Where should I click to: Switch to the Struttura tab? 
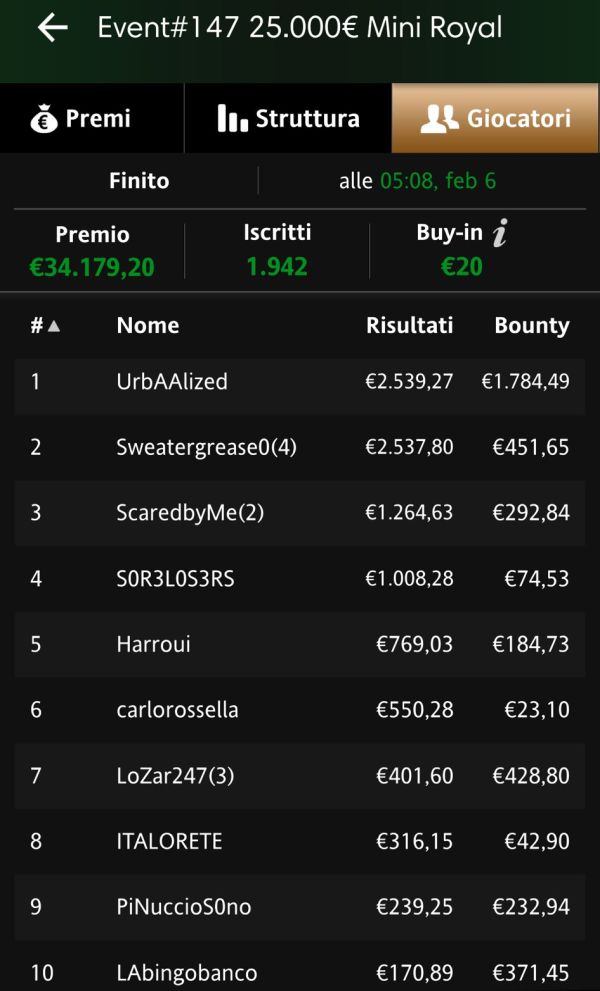tap(288, 118)
